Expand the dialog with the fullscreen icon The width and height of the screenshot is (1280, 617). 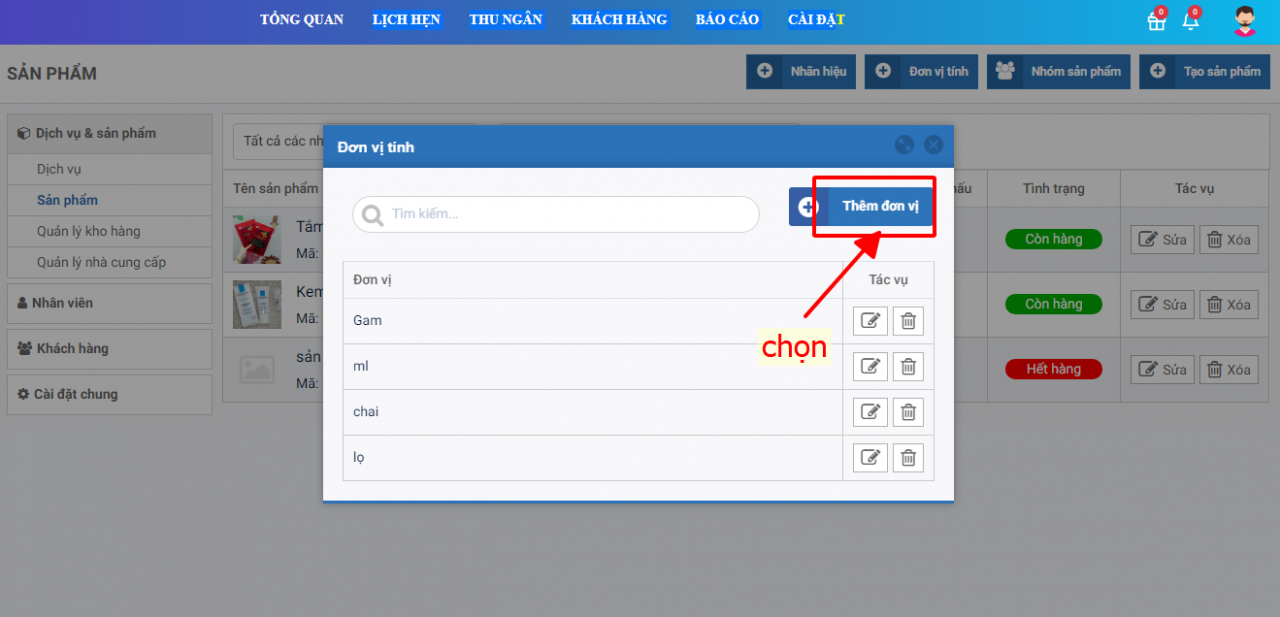click(x=904, y=145)
